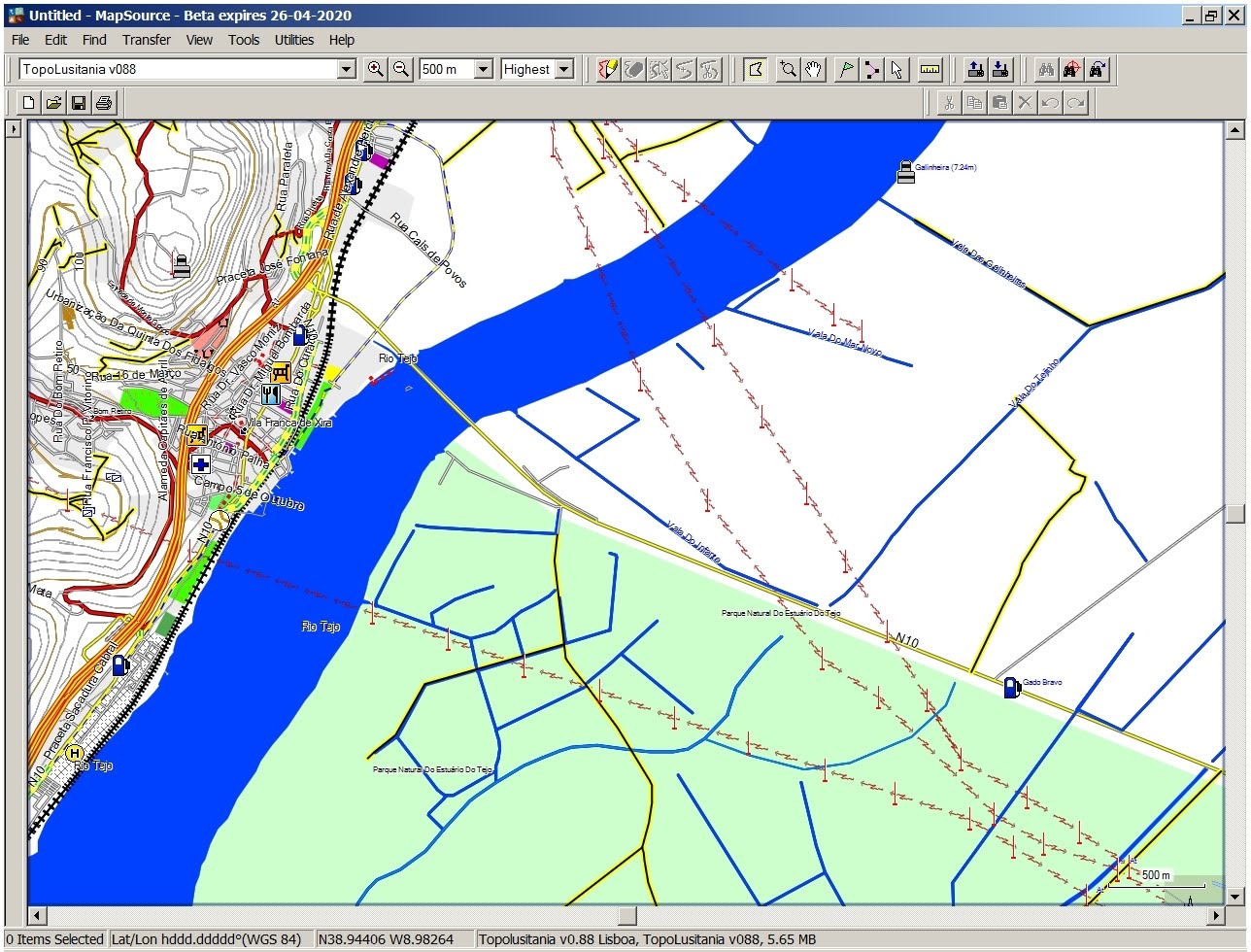Viewport: 1251px width, 952px height.
Task: Open the Edit menu
Action: click(56, 40)
